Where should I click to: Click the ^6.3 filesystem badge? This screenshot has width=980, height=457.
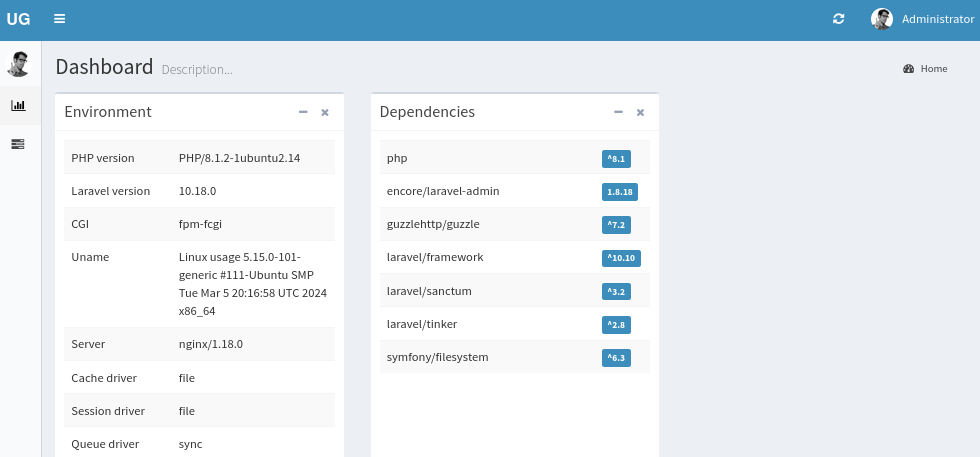[616, 358]
